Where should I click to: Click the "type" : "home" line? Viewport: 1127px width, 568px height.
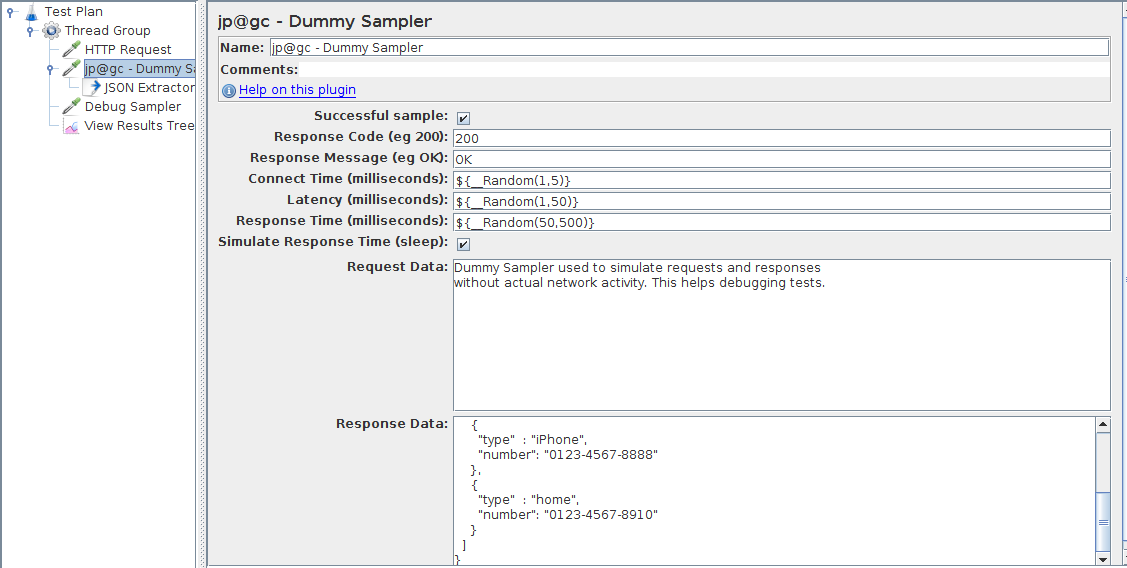pyautogui.click(x=528, y=499)
